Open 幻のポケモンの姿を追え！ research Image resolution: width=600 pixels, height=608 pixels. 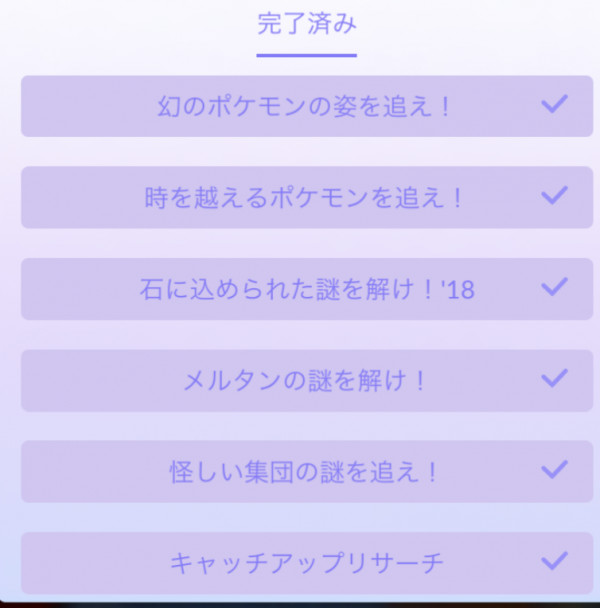pyautogui.click(x=307, y=106)
